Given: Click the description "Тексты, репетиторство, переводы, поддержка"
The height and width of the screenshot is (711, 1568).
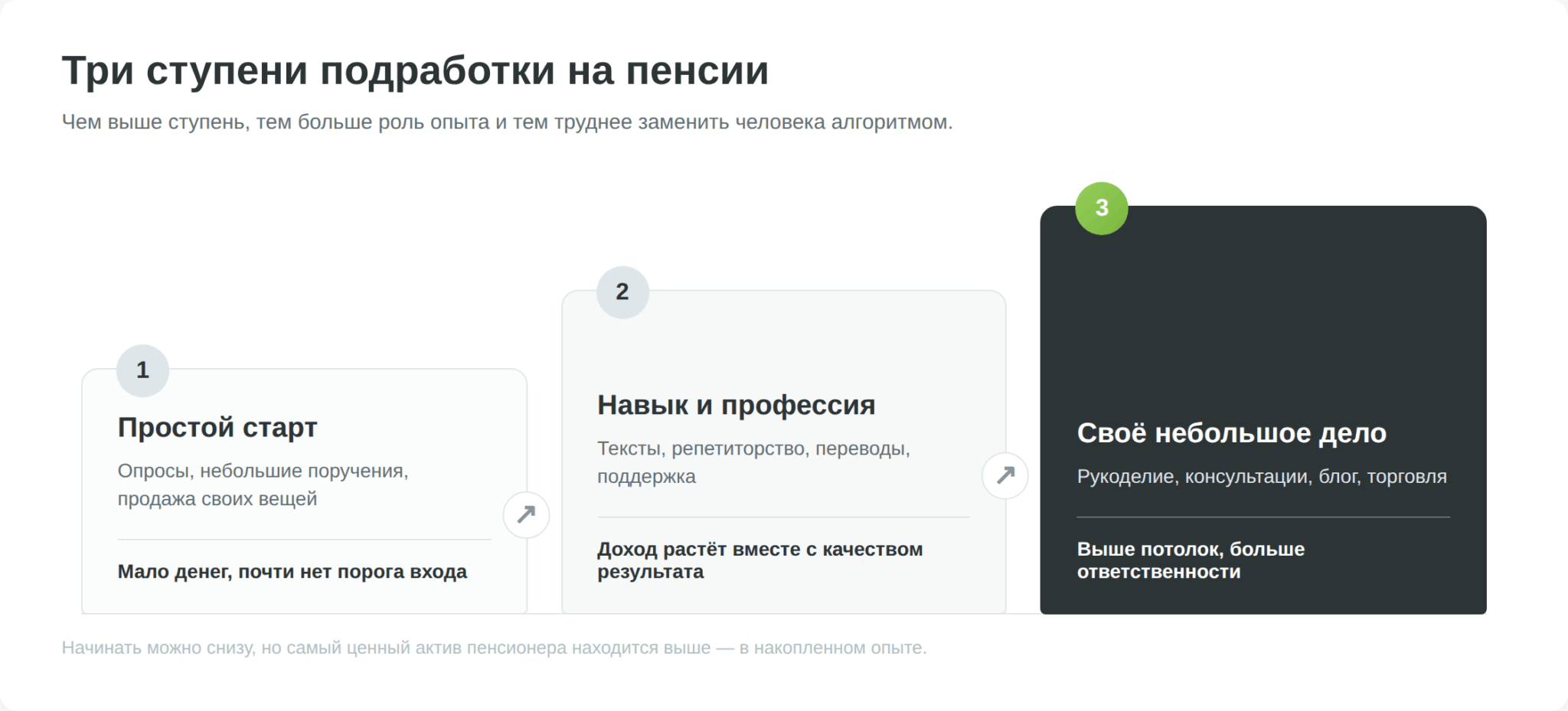Looking at the screenshot, I should 753,462.
